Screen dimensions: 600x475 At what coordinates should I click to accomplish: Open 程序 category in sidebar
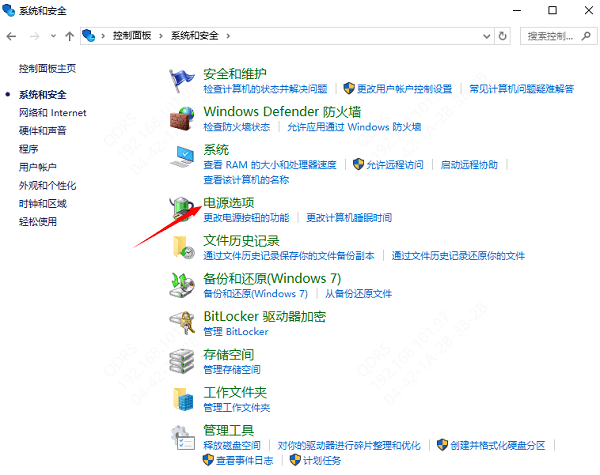coord(28,149)
